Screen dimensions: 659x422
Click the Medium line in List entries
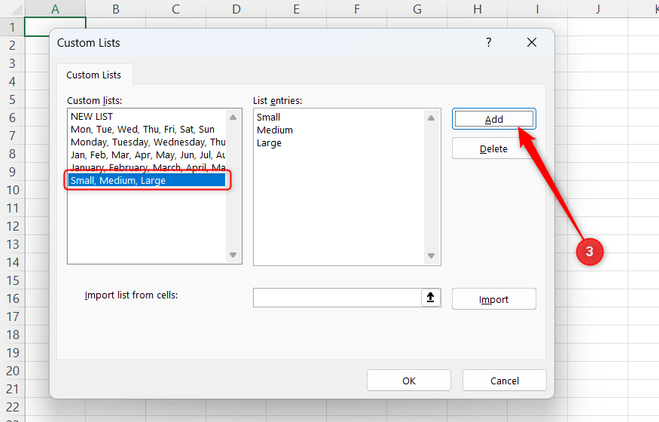(275, 130)
